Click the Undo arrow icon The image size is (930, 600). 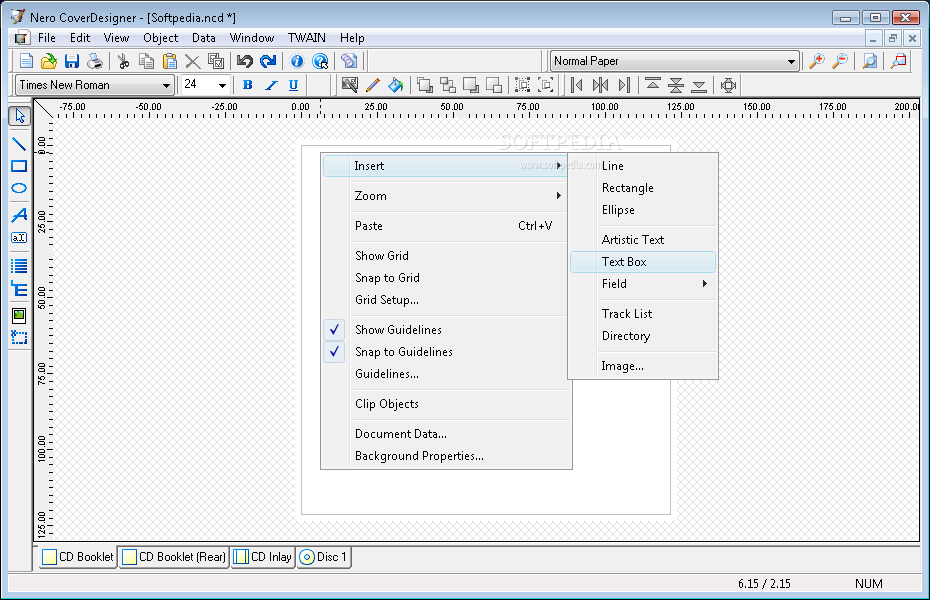tap(244, 61)
